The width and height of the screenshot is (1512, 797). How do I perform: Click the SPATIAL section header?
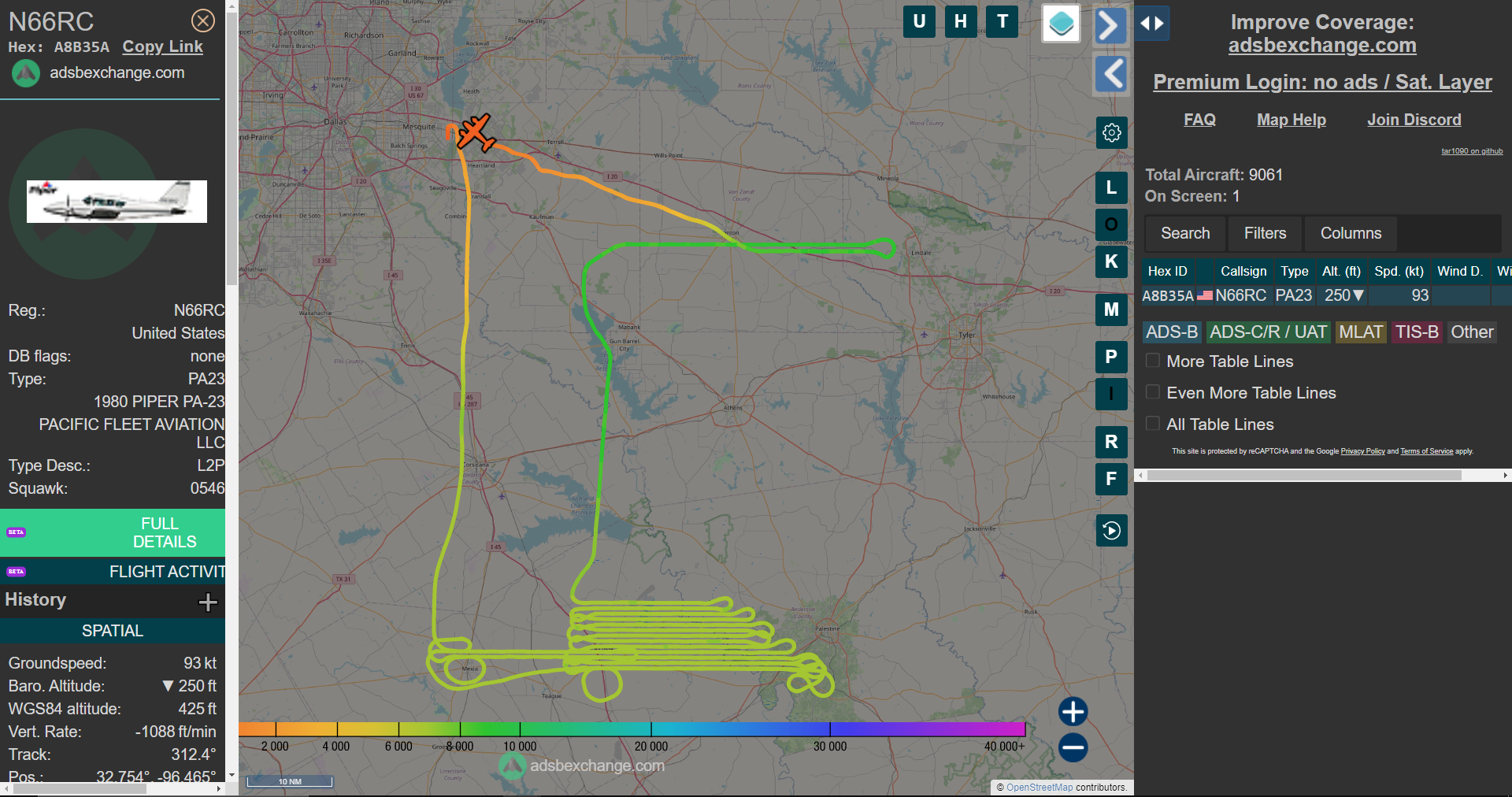(113, 631)
